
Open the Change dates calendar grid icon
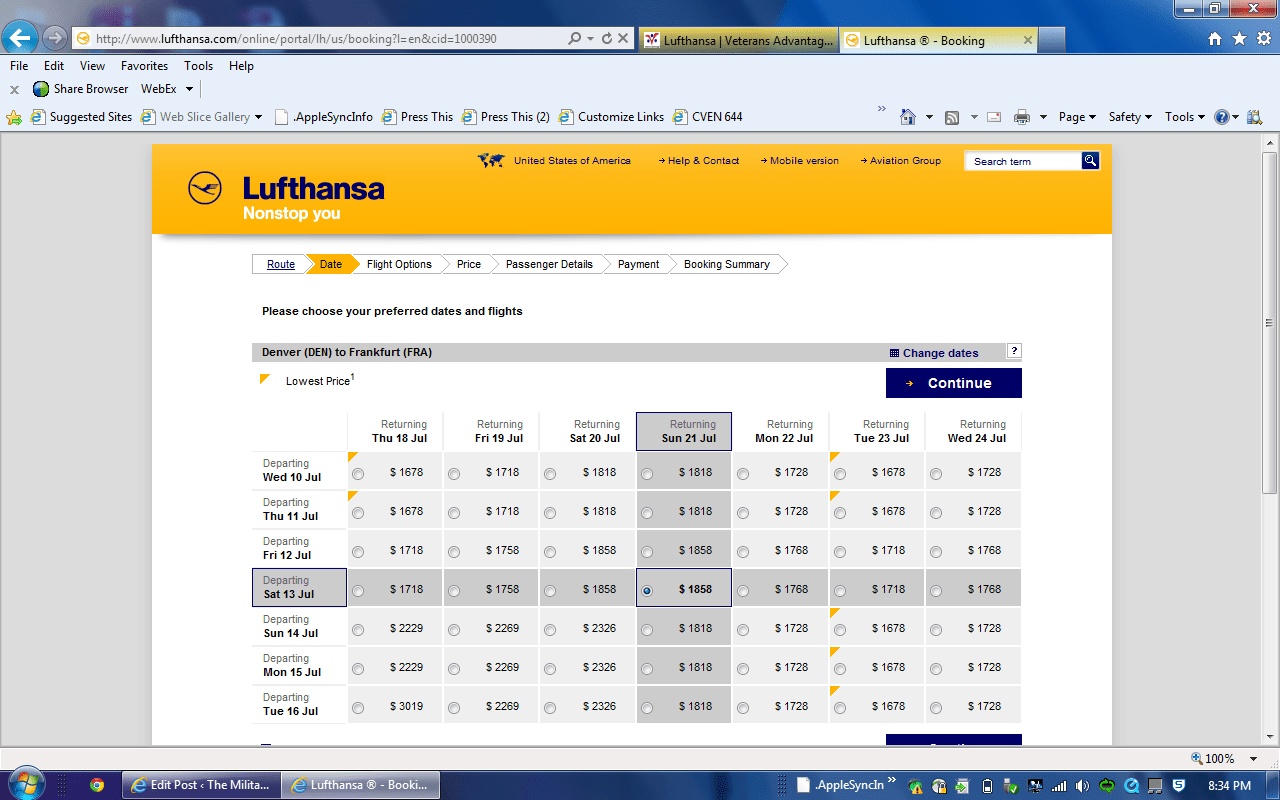(x=892, y=352)
